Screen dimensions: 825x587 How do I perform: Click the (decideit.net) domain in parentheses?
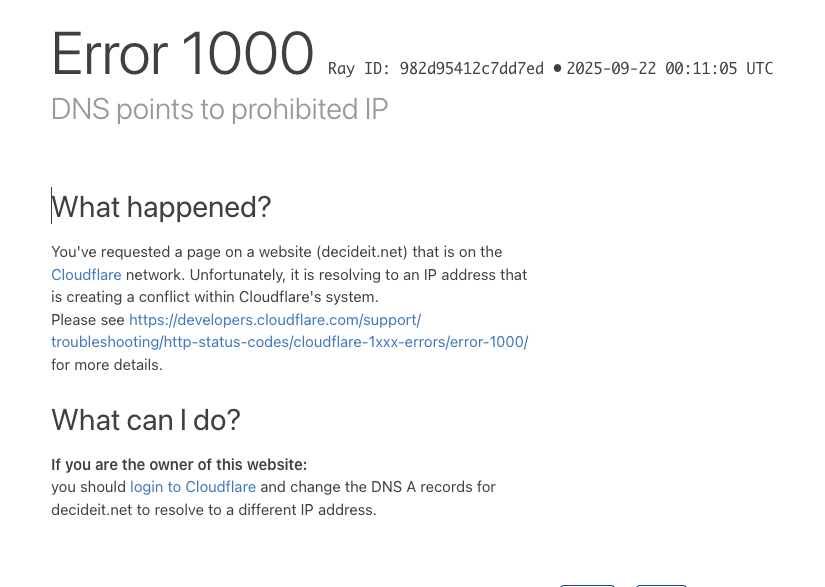pyautogui.click(x=362, y=252)
